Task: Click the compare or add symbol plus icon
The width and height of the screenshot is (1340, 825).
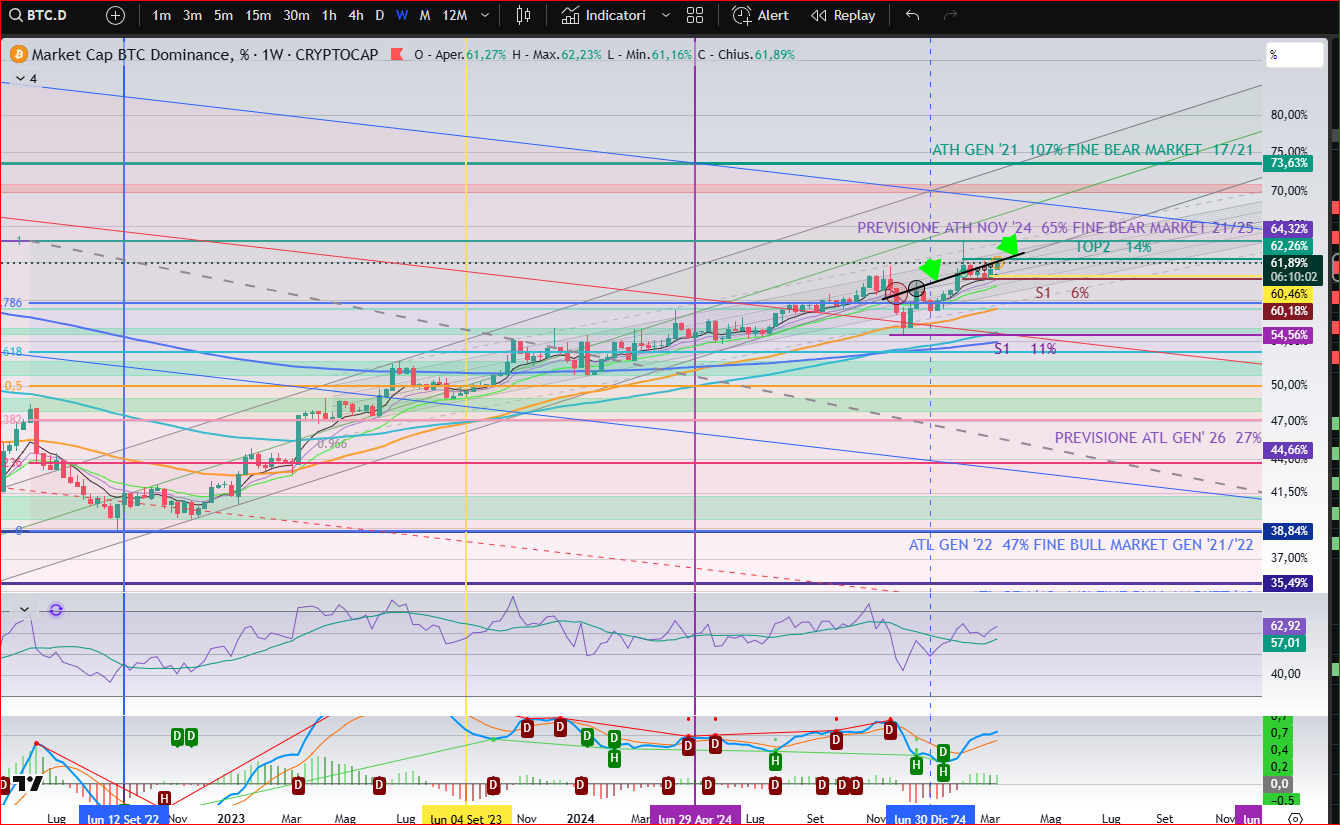Action: tap(116, 15)
